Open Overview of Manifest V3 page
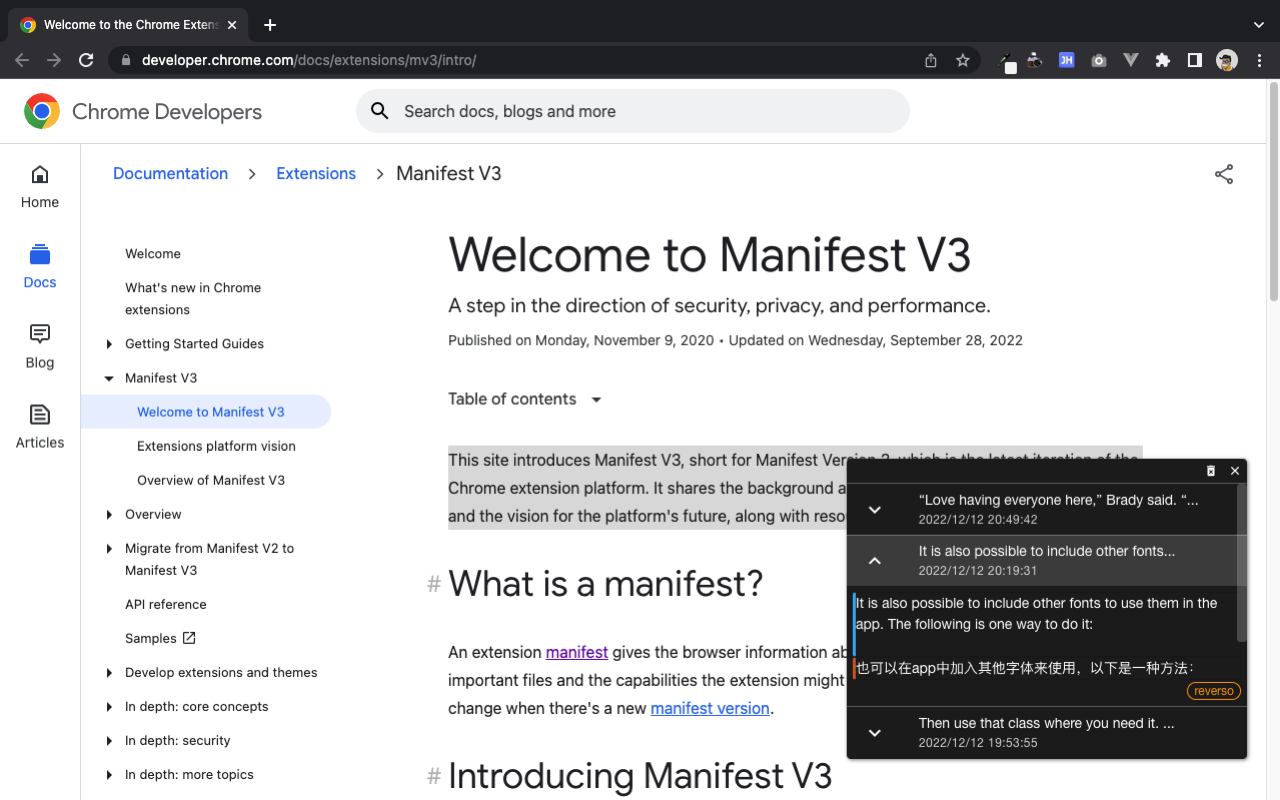1280x800 pixels. [x=211, y=480]
